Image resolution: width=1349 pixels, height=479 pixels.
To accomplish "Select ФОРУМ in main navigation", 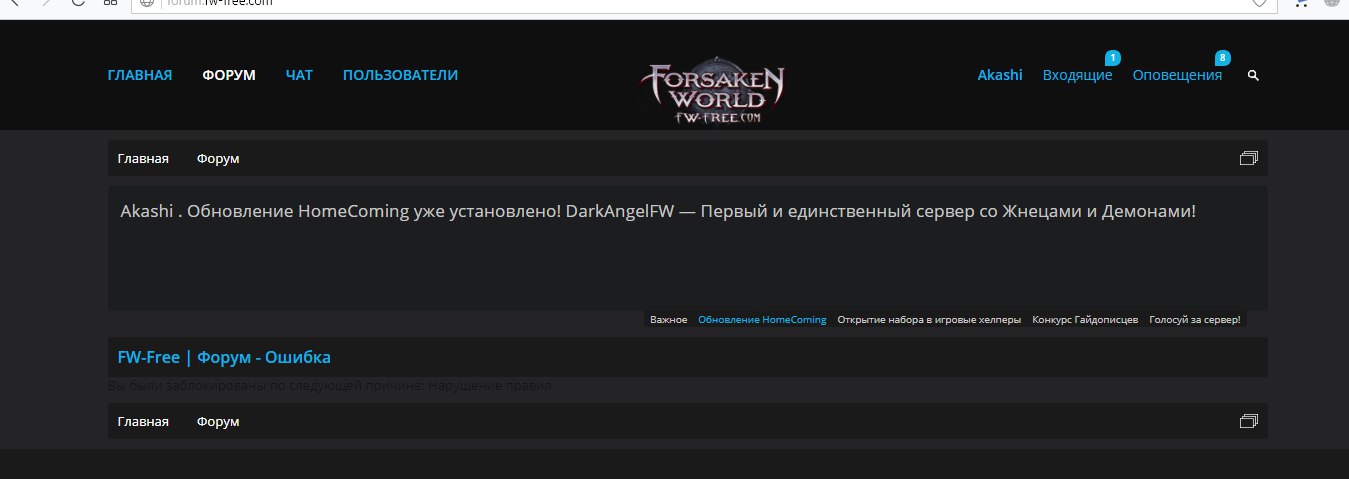I will click(x=228, y=75).
